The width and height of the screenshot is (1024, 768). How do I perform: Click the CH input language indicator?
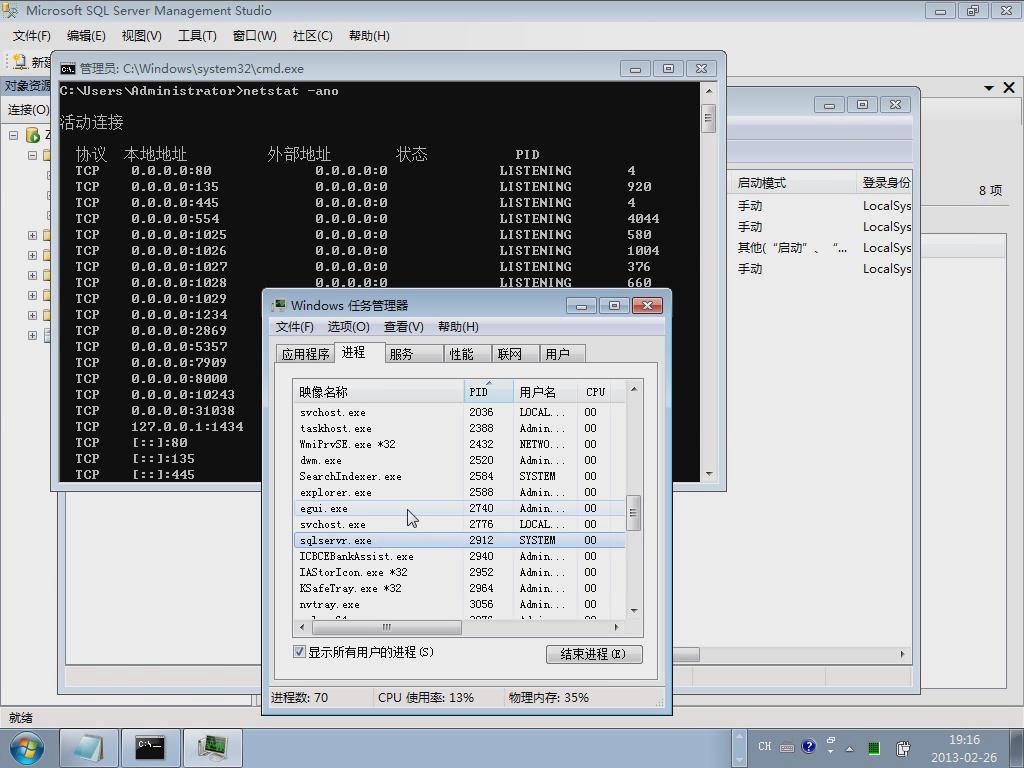tap(765, 746)
